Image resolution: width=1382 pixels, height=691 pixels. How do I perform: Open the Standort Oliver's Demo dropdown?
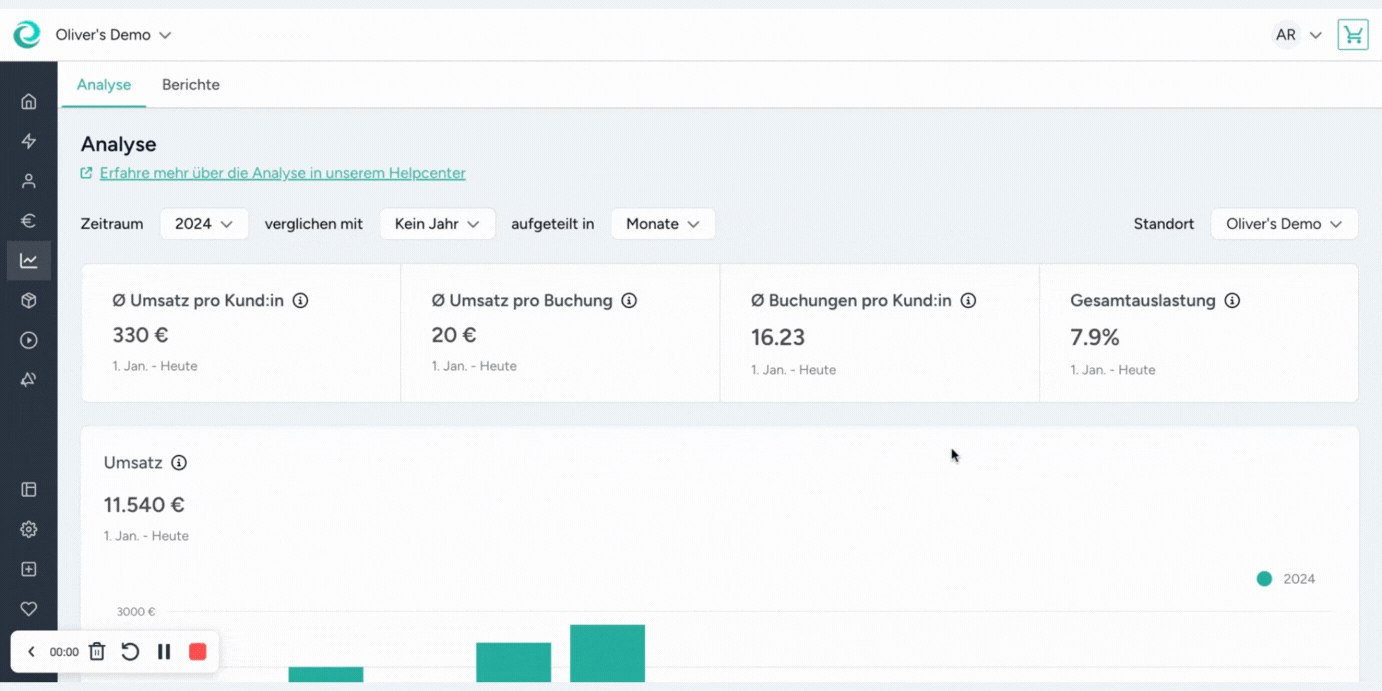click(x=1284, y=224)
